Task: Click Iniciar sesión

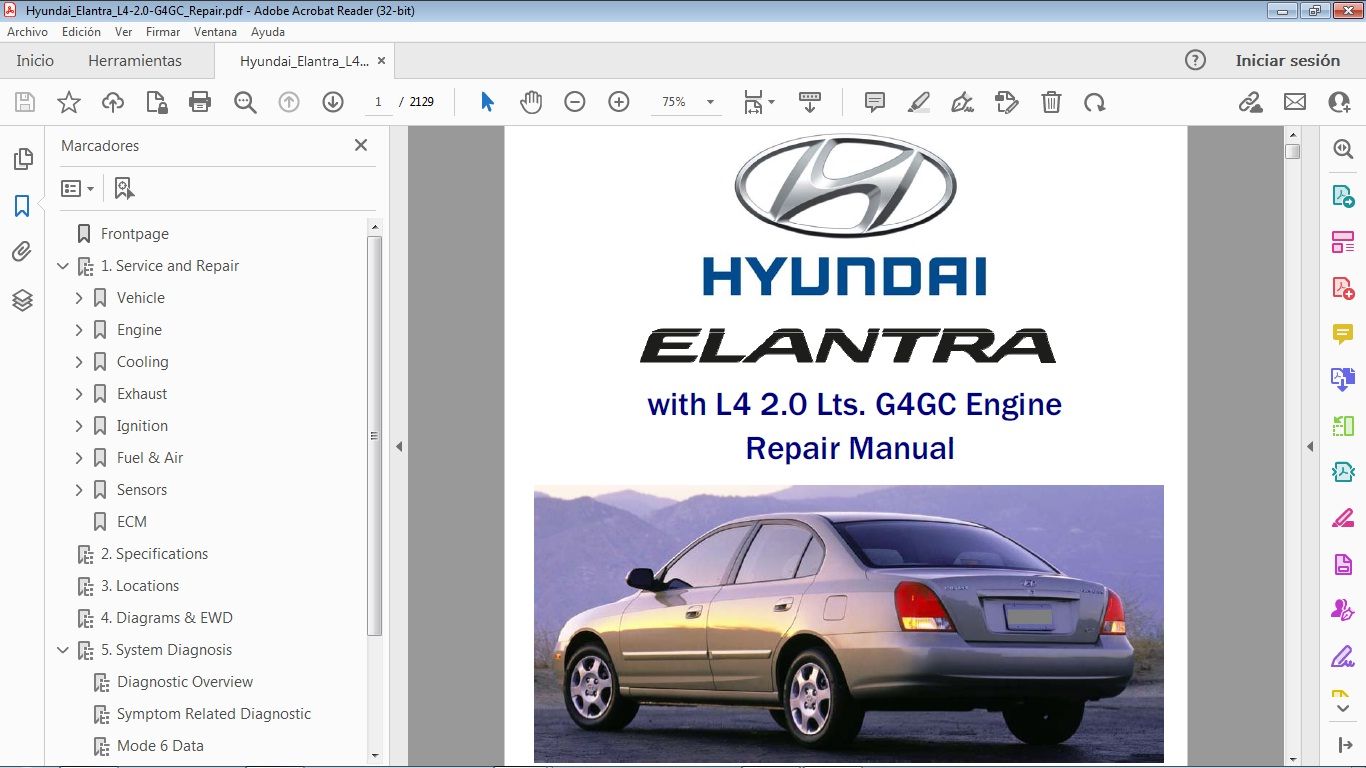Action: (1287, 60)
